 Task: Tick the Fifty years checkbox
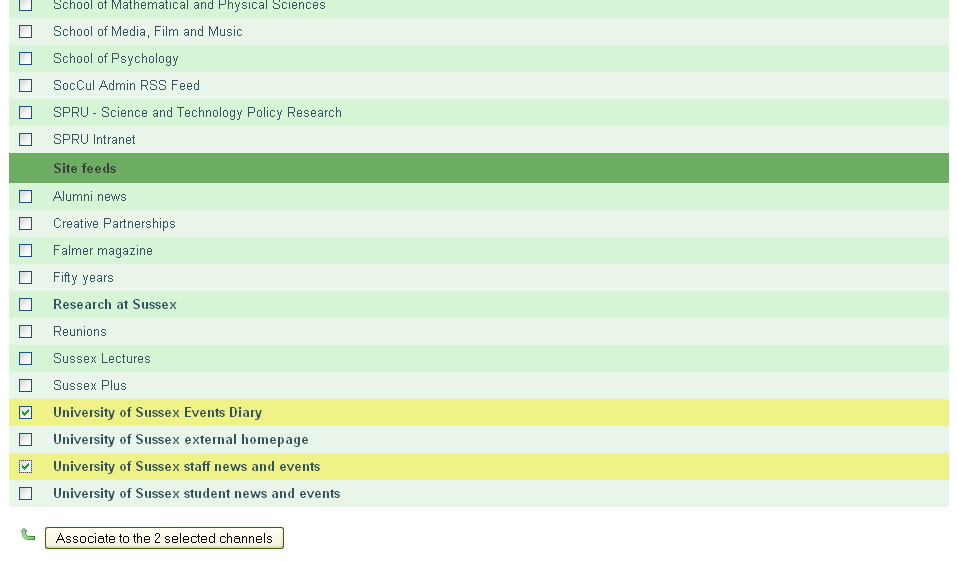(26, 278)
